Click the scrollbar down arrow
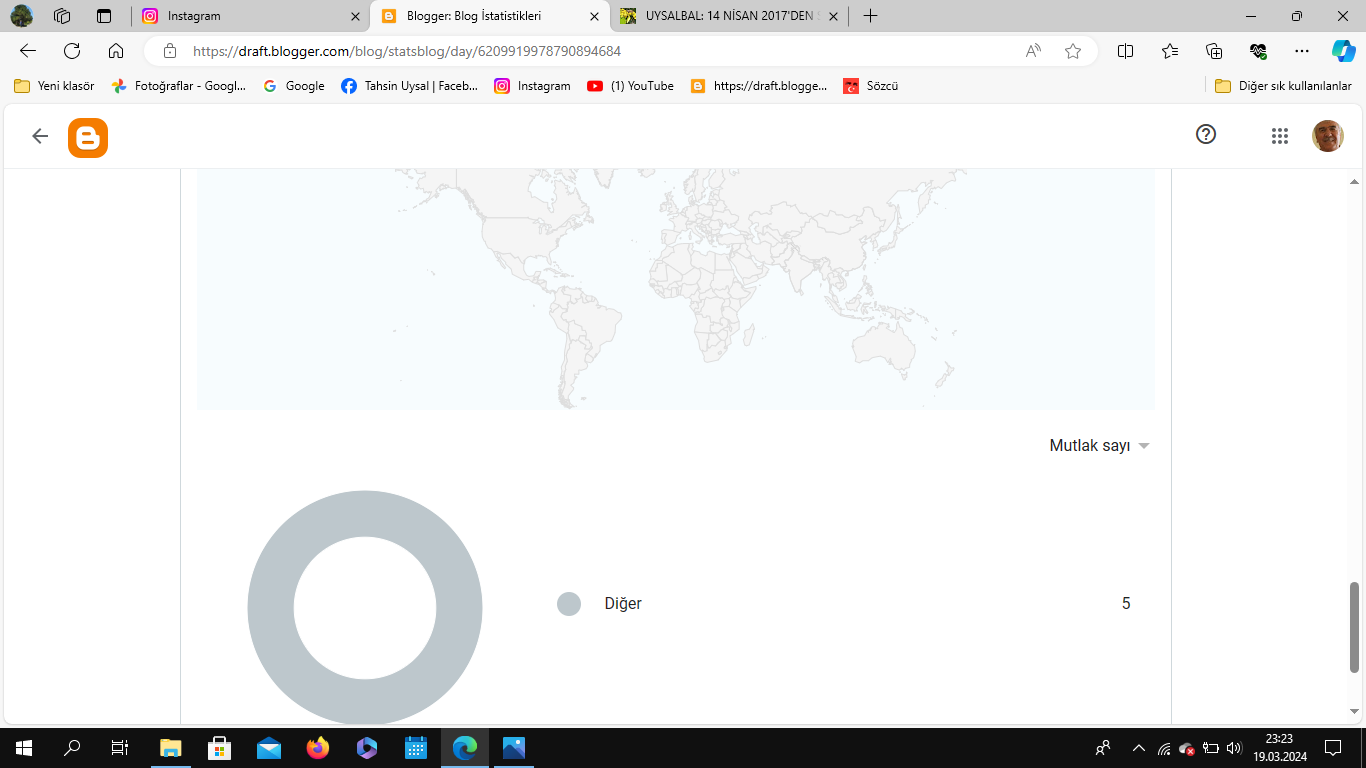Image resolution: width=1366 pixels, height=768 pixels. point(1355,712)
